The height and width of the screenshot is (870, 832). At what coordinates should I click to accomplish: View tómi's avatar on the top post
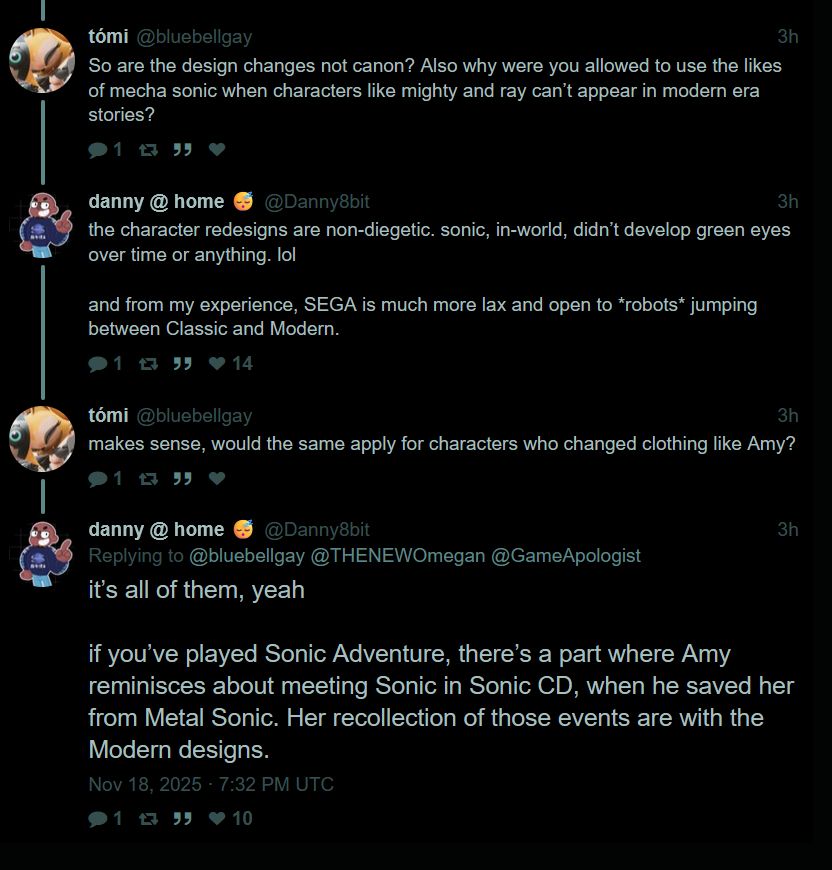click(x=42, y=60)
